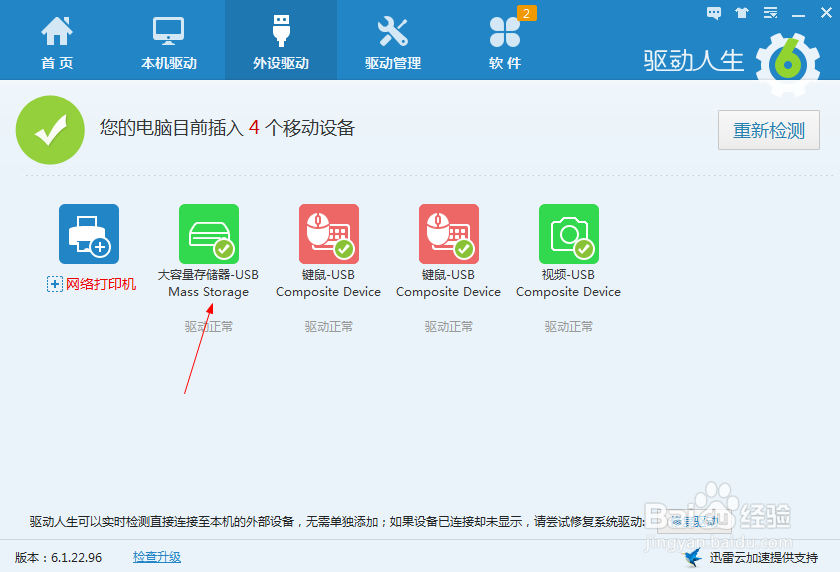The image size is (840, 572).
Task: Click the blue network printer icon
Action: (x=89, y=234)
